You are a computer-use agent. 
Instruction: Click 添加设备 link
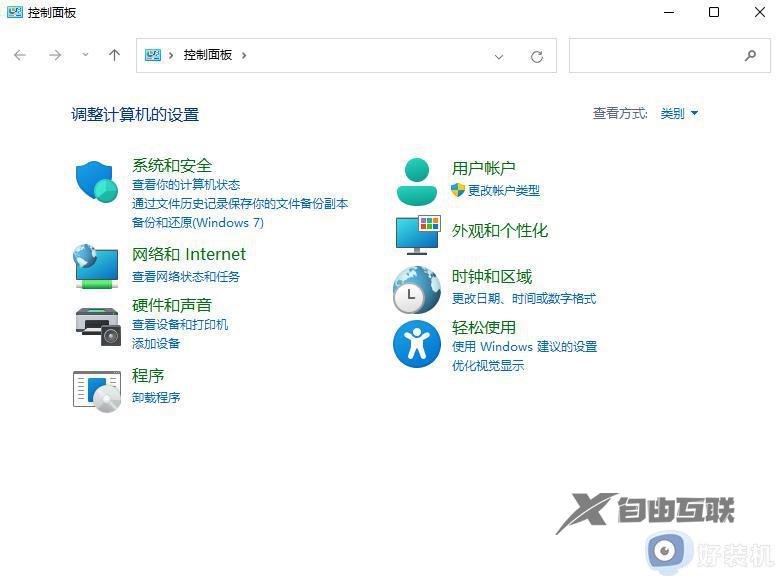(156, 344)
